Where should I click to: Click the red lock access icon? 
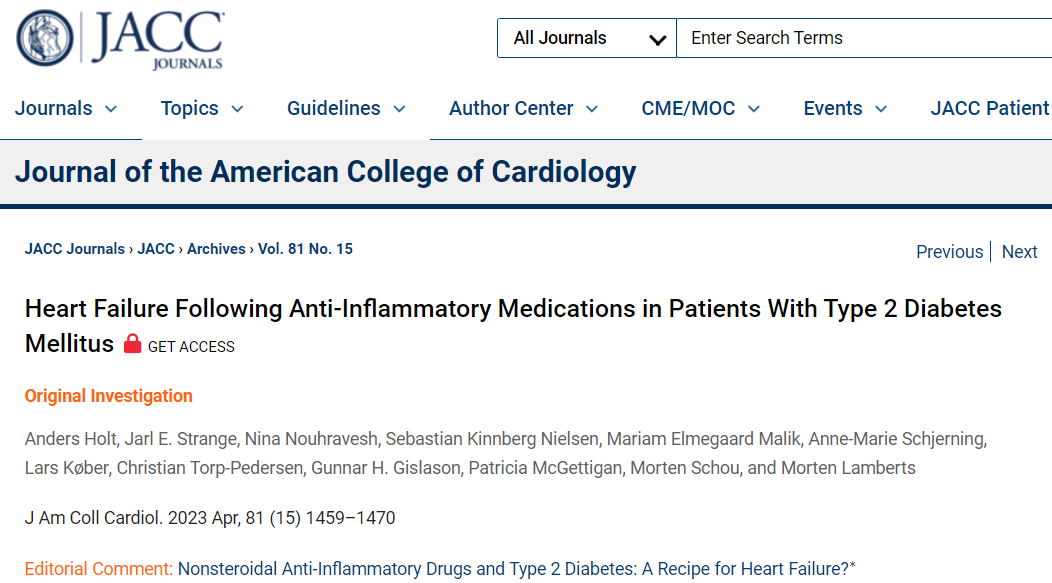(x=133, y=343)
